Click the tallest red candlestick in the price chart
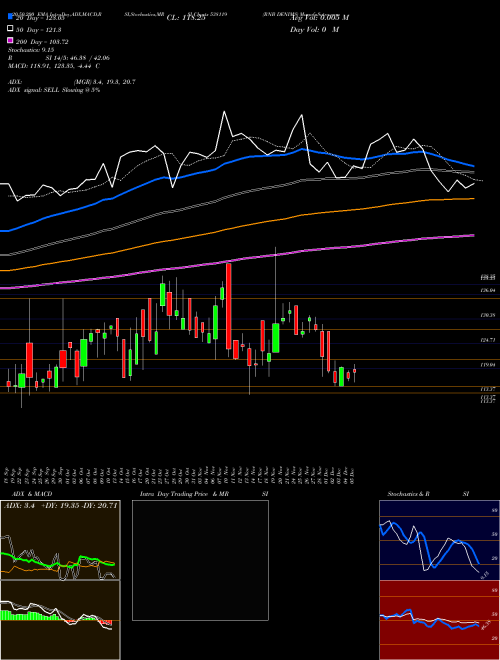500x660 pixels. pos(229,306)
